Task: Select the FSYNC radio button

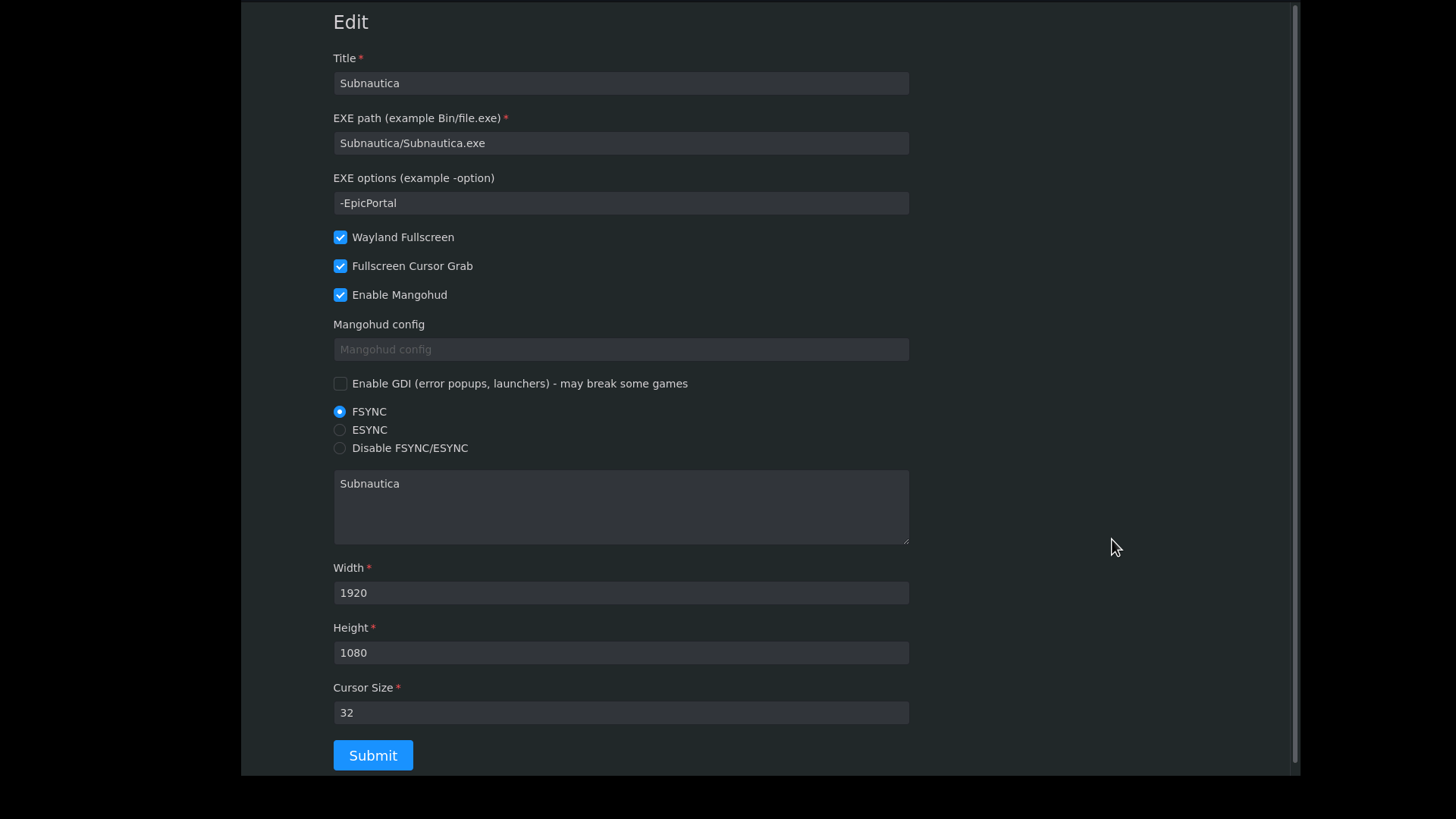Action: coord(340,412)
